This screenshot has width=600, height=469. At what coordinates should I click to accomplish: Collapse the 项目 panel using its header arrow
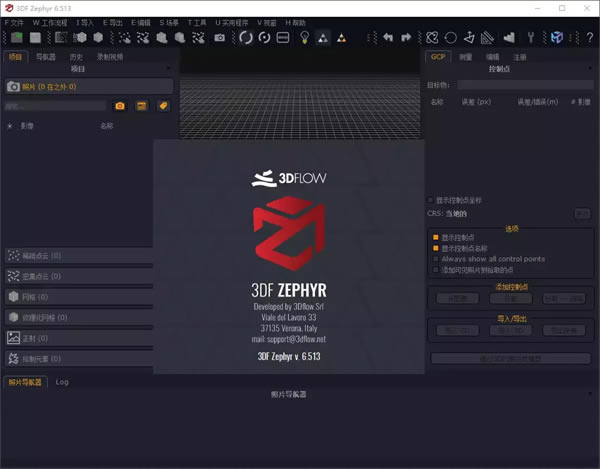click(169, 68)
